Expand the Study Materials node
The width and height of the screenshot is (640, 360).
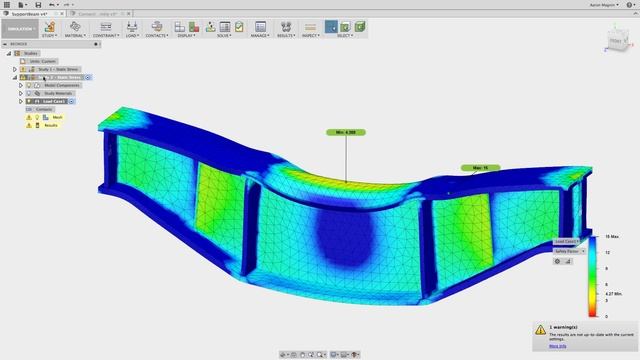(21, 93)
